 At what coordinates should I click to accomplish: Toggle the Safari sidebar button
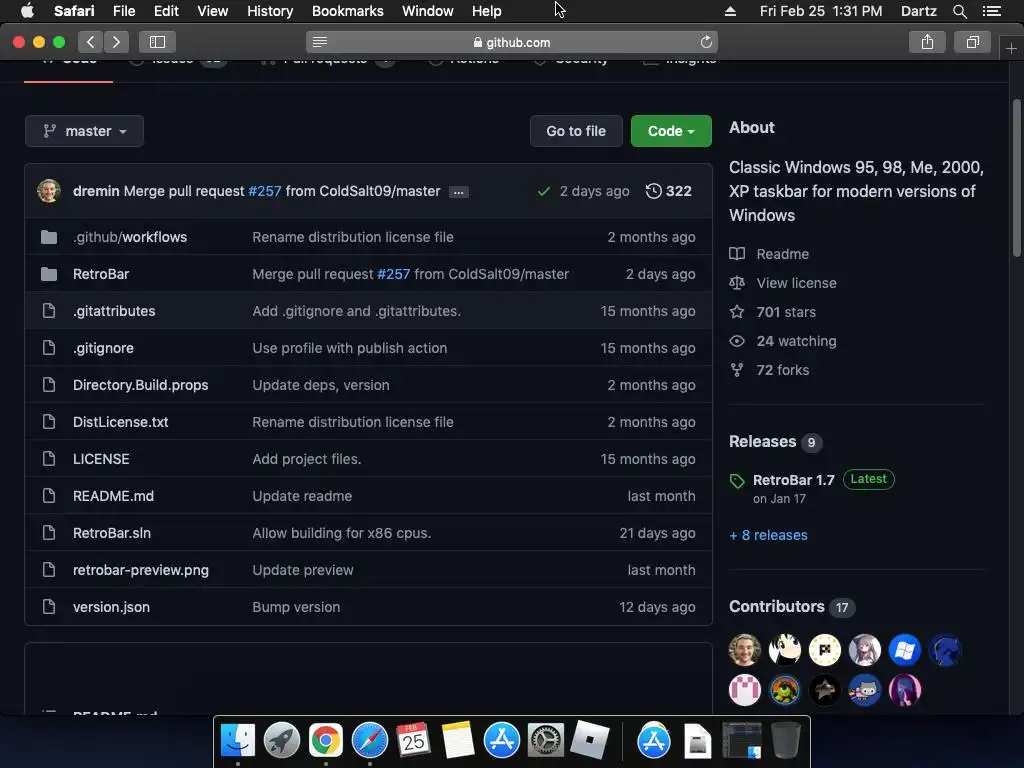click(157, 42)
